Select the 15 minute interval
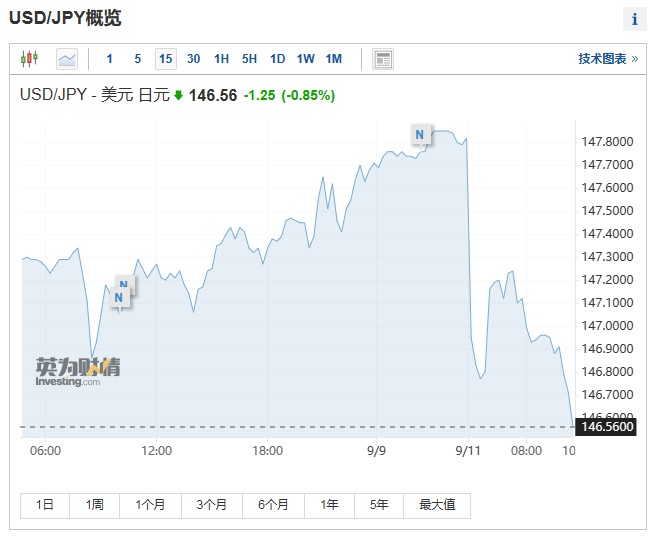 point(166,59)
